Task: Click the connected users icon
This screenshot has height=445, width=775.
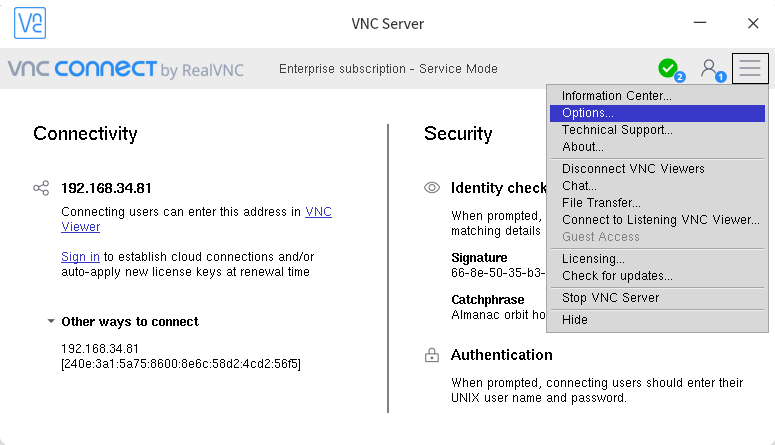Action: (x=710, y=68)
